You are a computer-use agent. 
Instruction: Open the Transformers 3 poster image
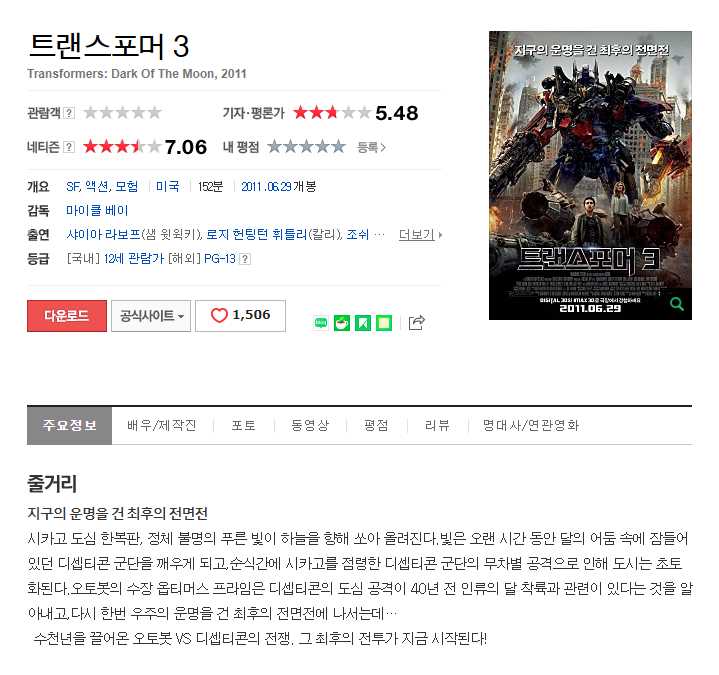point(590,175)
